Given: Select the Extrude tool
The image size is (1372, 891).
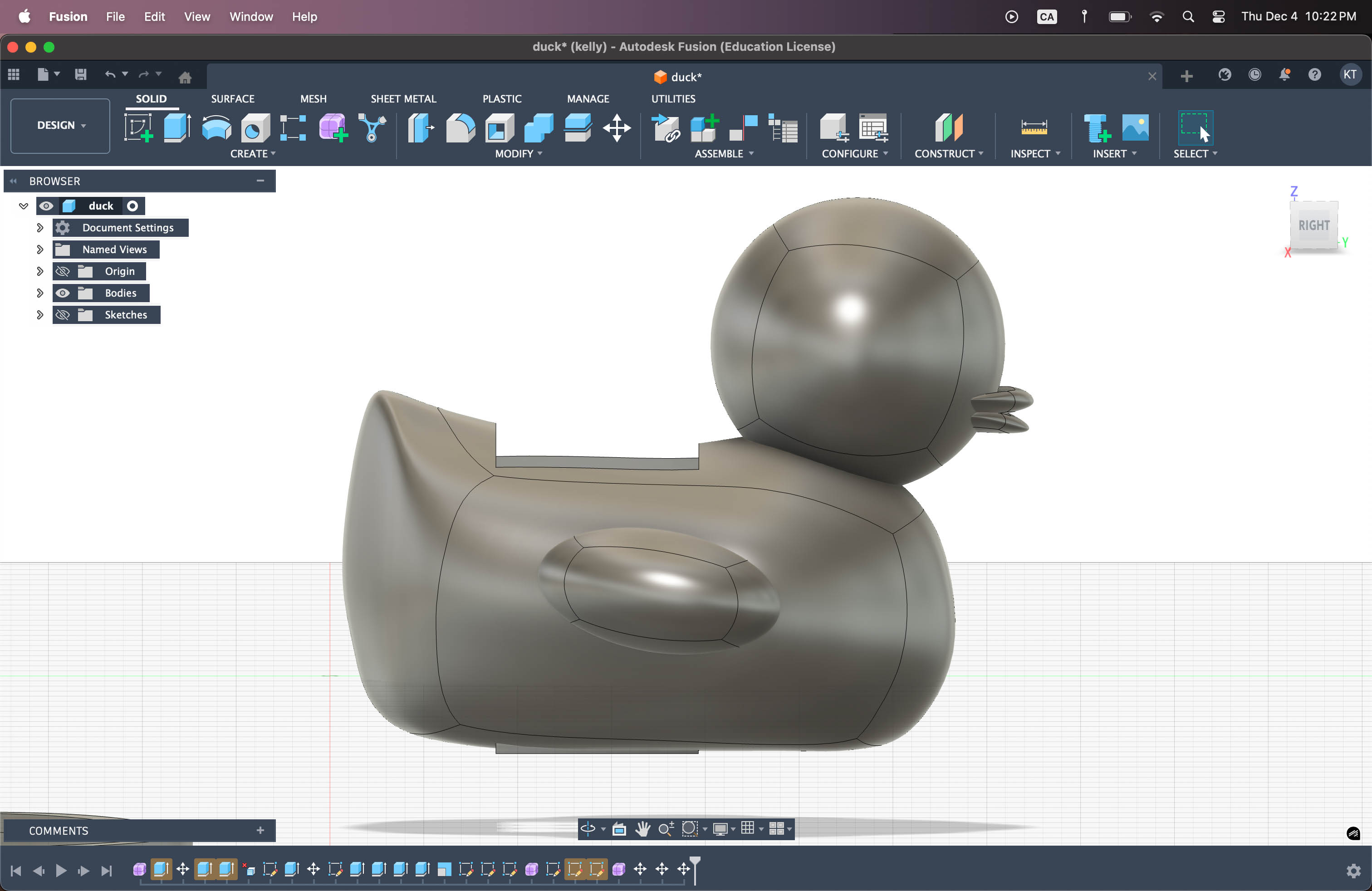Looking at the screenshot, I should [177, 127].
